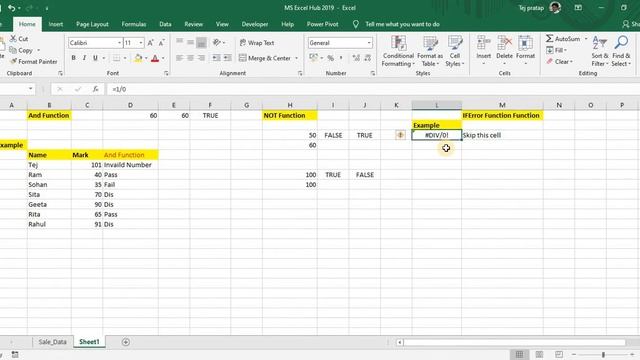The width and height of the screenshot is (640, 360).
Task: Switch to Page Layout view in status bar
Action: 539,354
